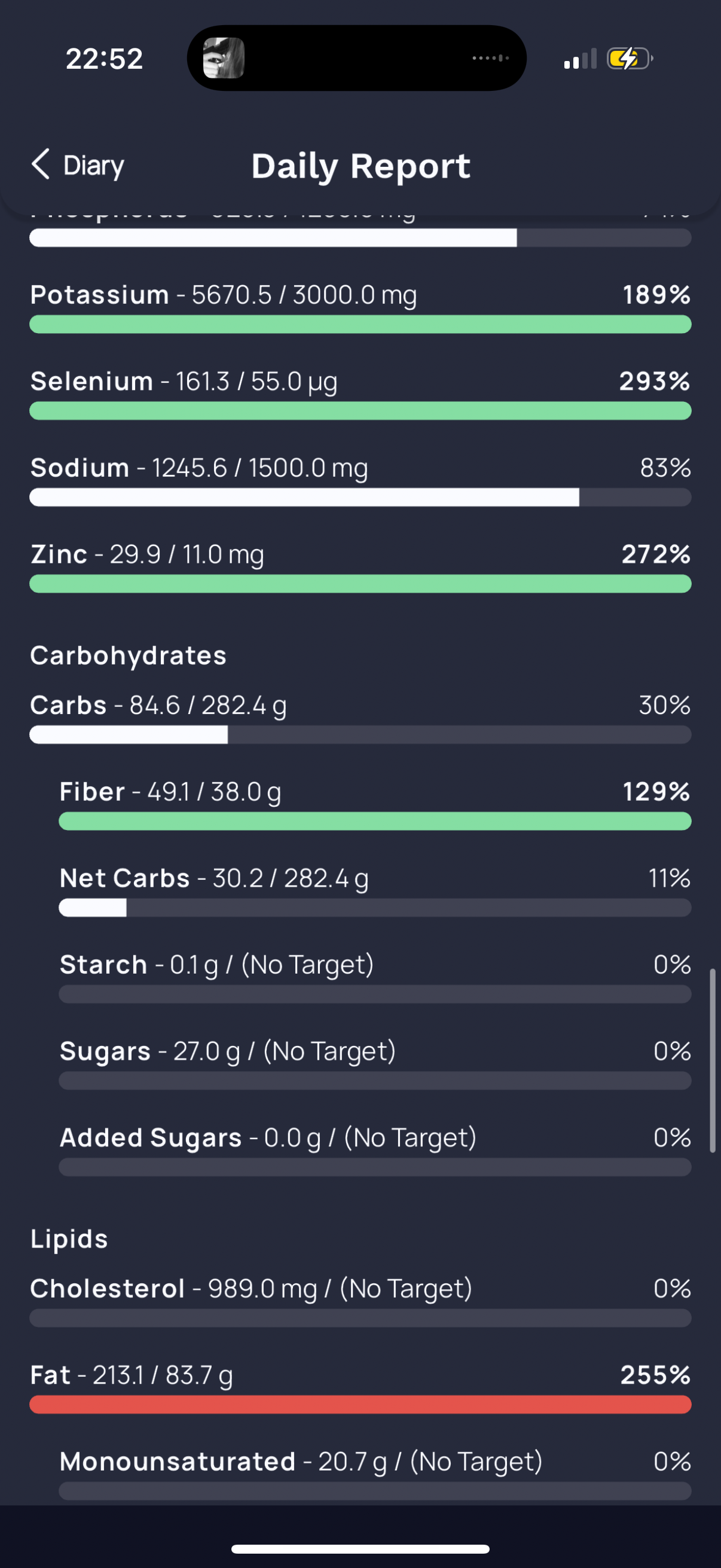Tap the back chevron next to Diary
The height and width of the screenshot is (1568, 721).
(41, 164)
